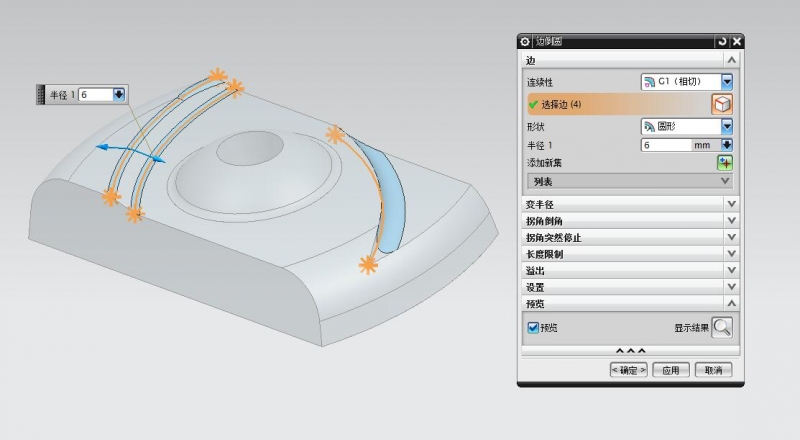800x440 pixels.
Task: Click the 添加新集 label
Action: pos(544,163)
